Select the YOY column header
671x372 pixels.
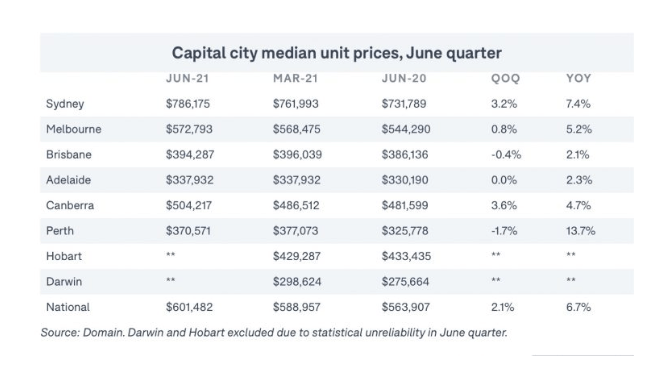579,78
